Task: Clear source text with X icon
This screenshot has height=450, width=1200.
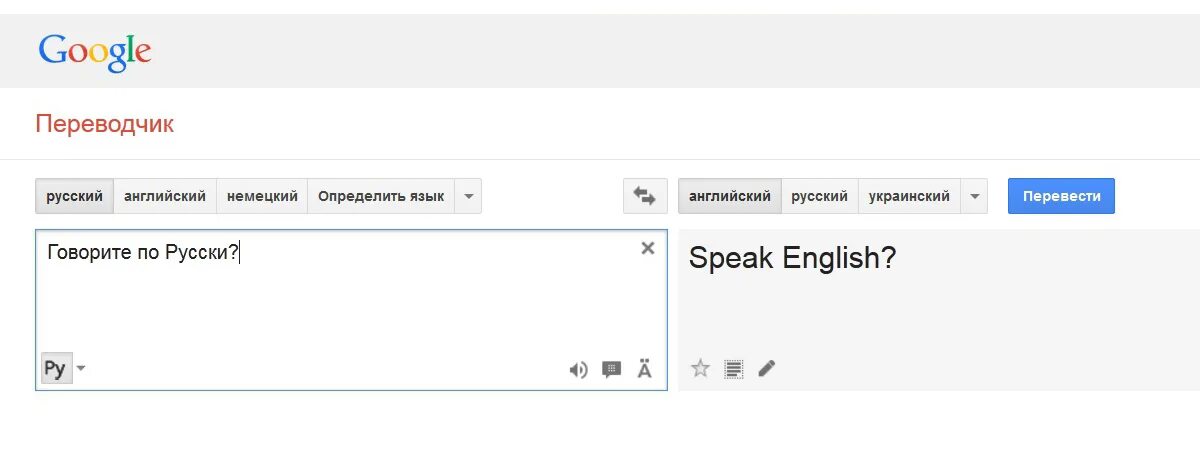Action: pyautogui.click(x=647, y=249)
